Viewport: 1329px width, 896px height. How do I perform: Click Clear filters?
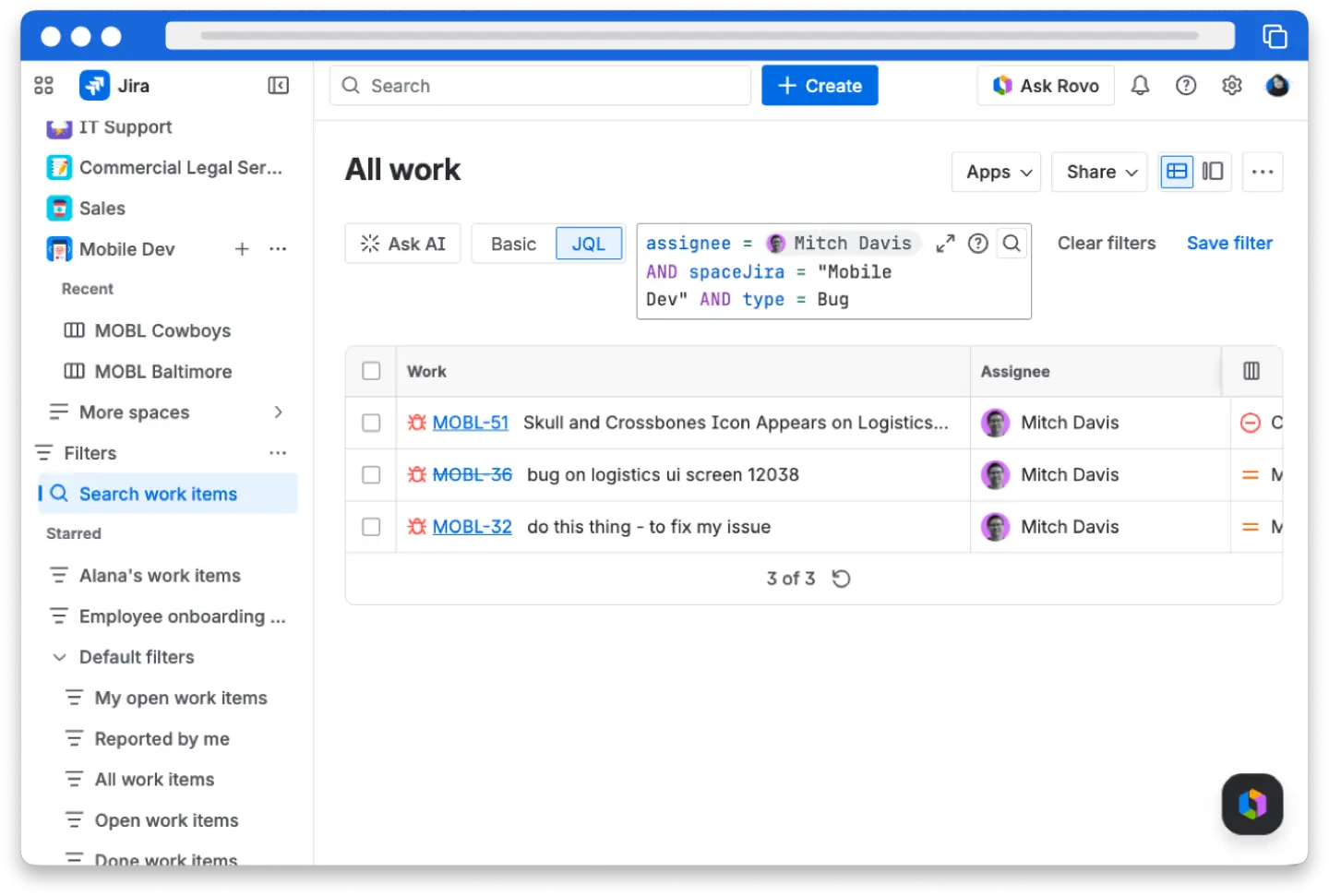tap(1107, 244)
